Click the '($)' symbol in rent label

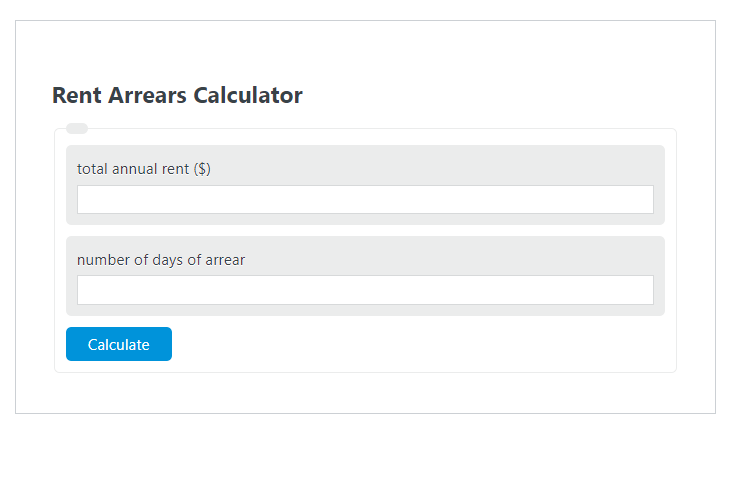[202, 169]
